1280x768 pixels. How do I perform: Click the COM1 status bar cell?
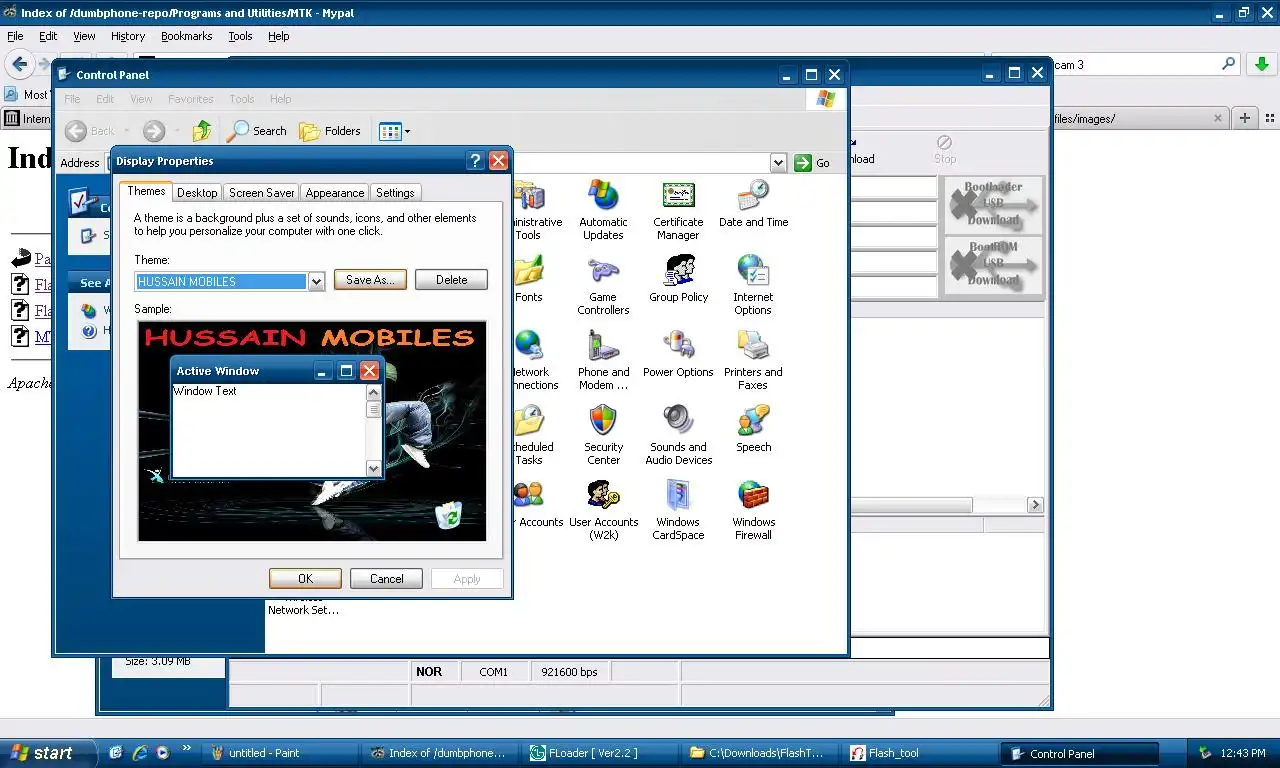(x=493, y=672)
